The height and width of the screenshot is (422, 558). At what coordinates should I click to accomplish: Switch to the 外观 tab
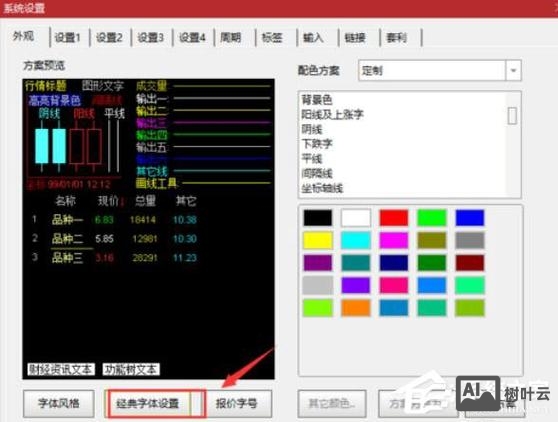[24, 36]
